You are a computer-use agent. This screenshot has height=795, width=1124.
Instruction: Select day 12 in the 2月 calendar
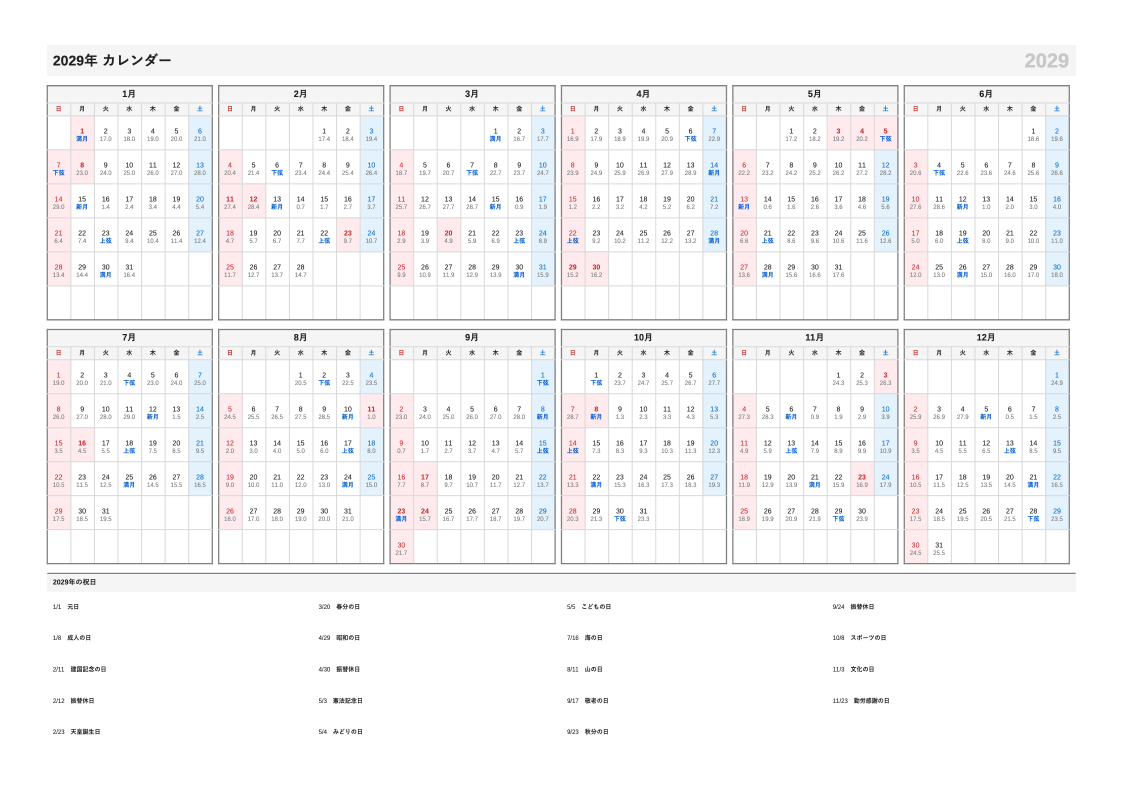254,201
